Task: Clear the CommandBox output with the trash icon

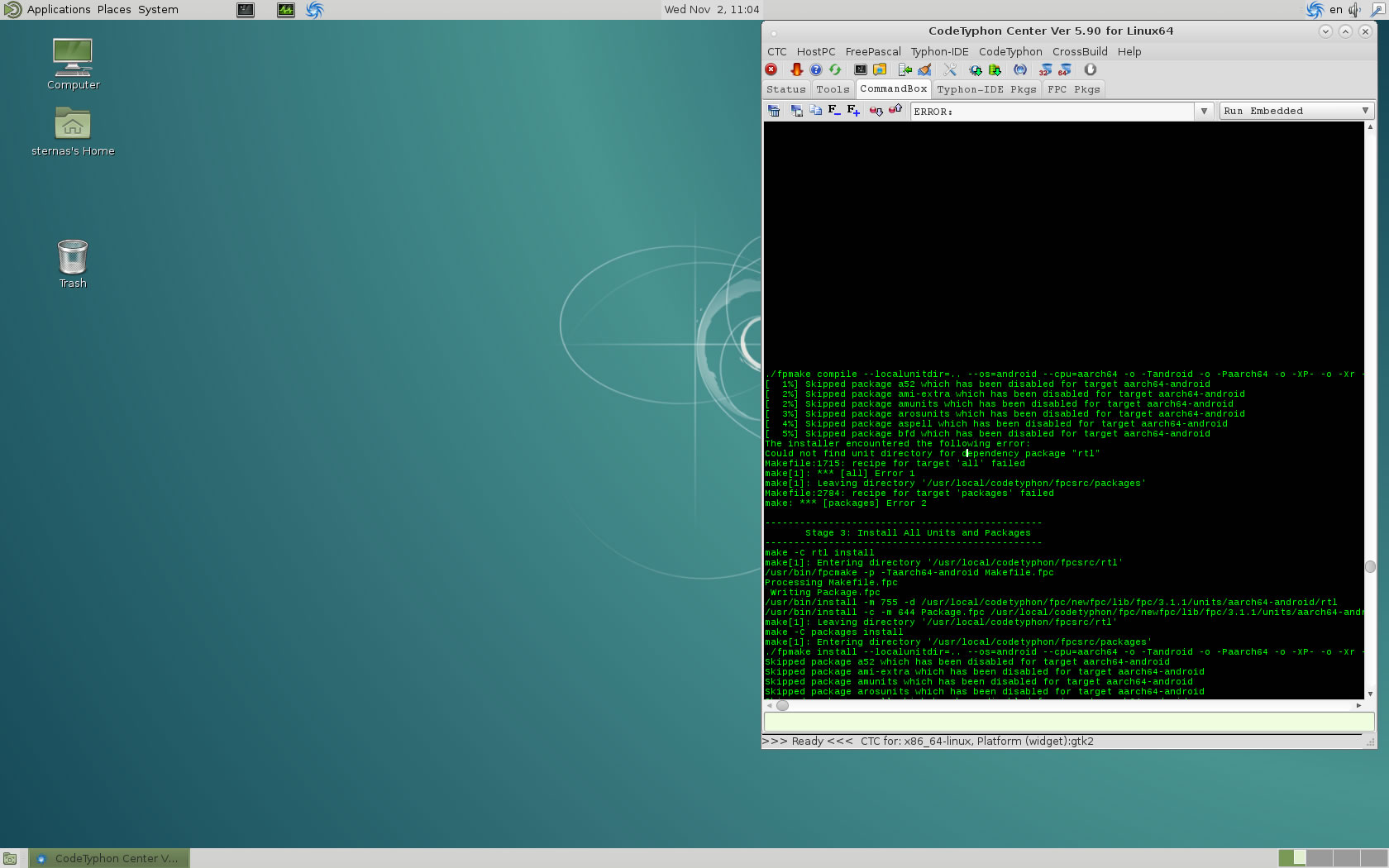Action: (774, 110)
